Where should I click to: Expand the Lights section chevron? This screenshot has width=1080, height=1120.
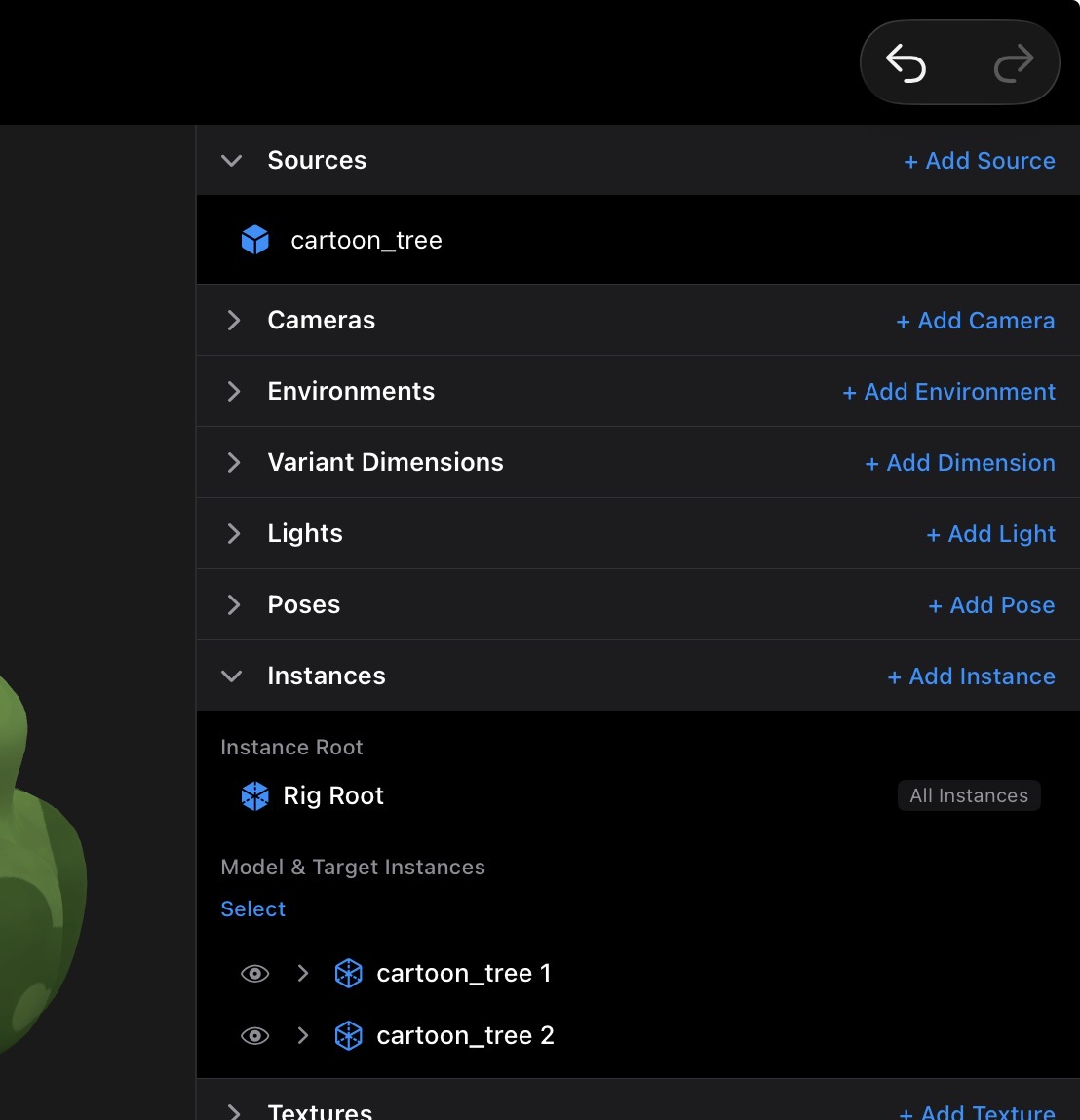coord(234,533)
